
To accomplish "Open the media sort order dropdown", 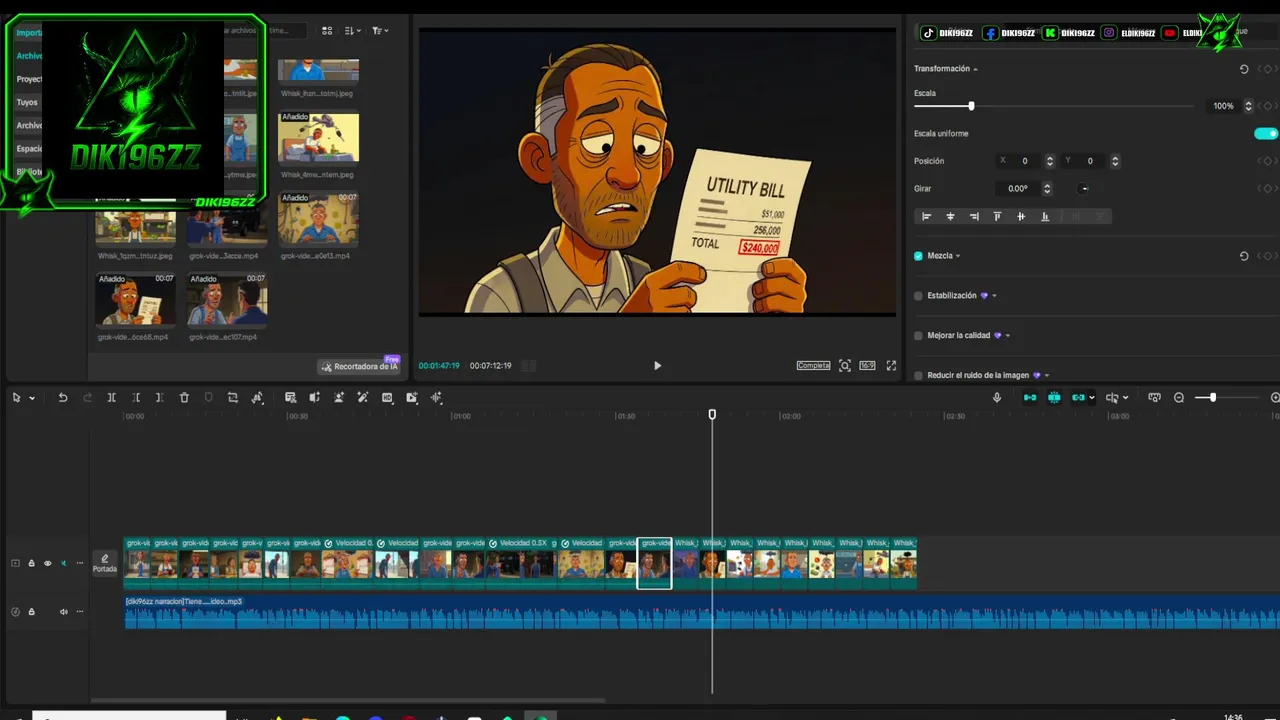I will (x=352, y=31).
